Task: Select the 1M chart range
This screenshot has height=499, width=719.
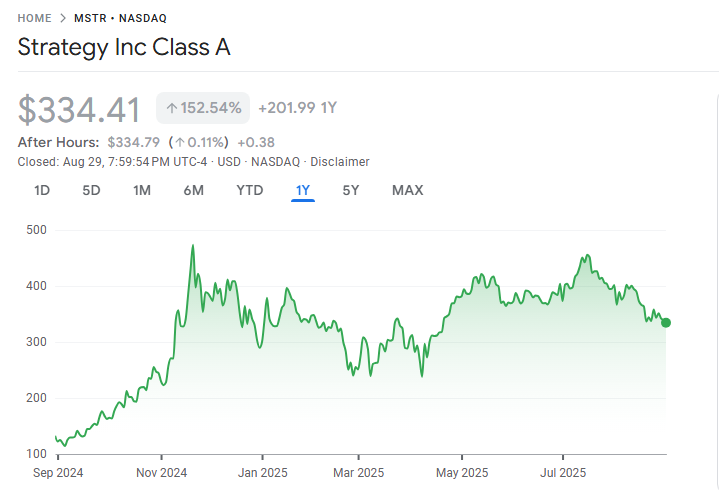Action: (x=142, y=190)
